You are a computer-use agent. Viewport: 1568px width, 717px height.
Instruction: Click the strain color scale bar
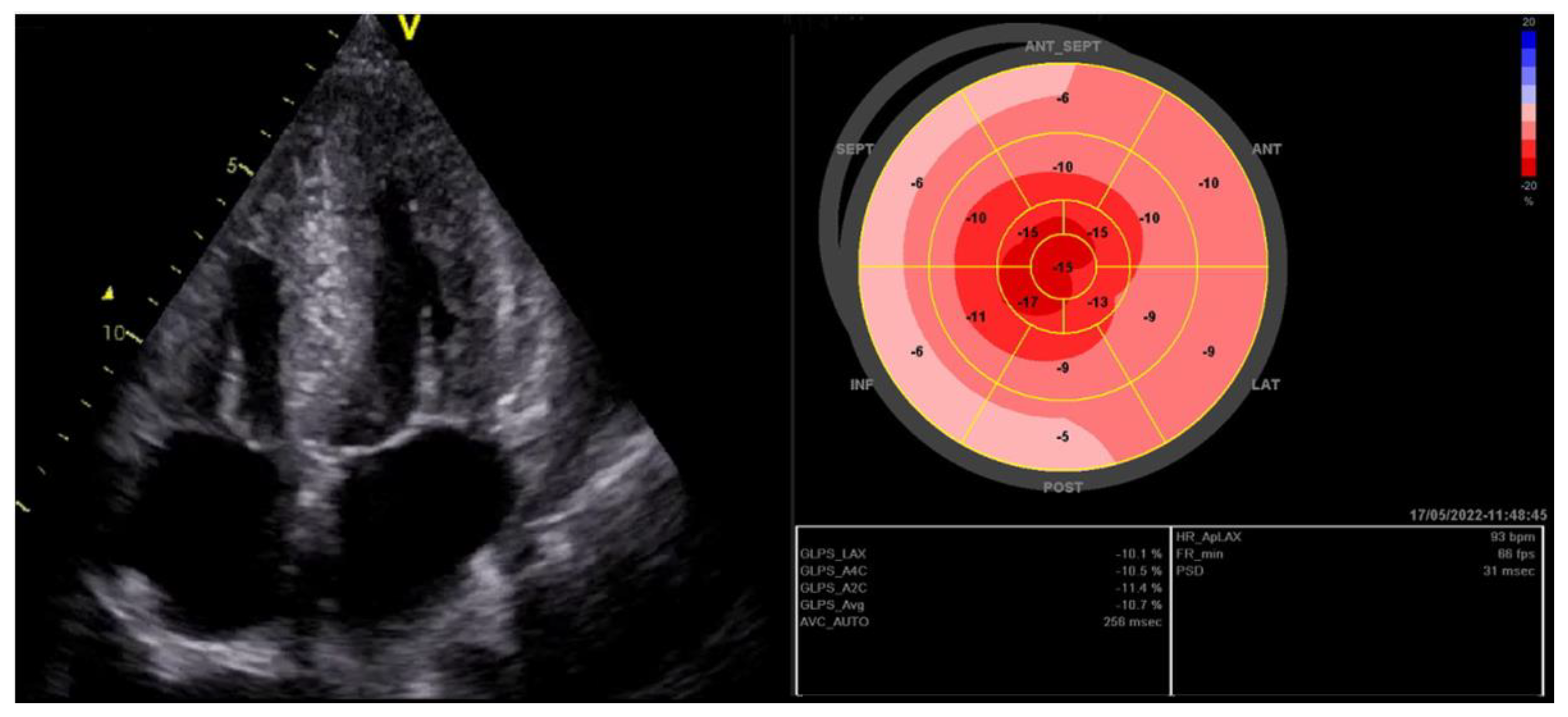(x=1528, y=104)
